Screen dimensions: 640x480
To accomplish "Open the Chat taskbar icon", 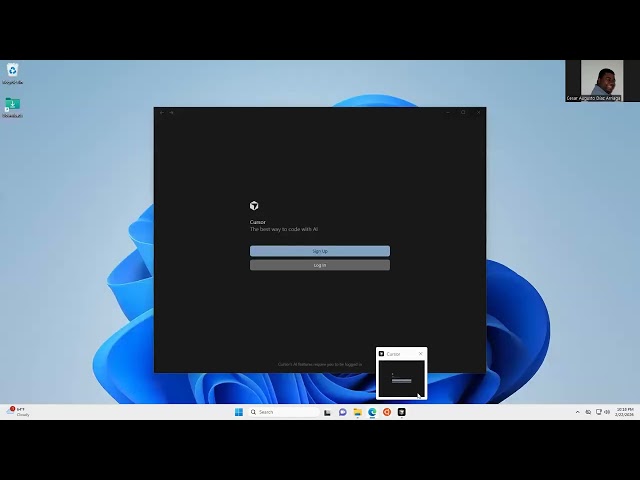I will (342, 412).
